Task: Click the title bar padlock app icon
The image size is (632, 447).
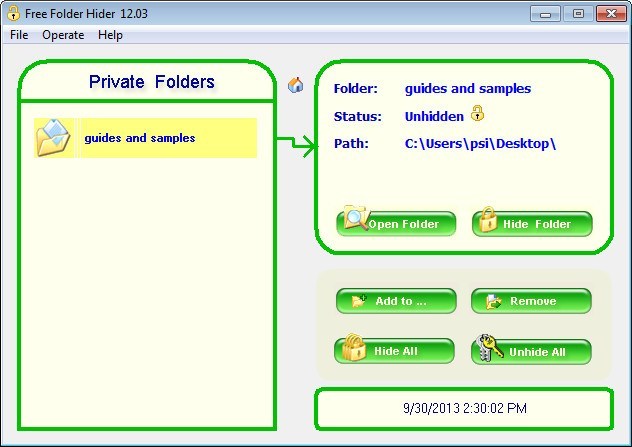Action: point(13,13)
